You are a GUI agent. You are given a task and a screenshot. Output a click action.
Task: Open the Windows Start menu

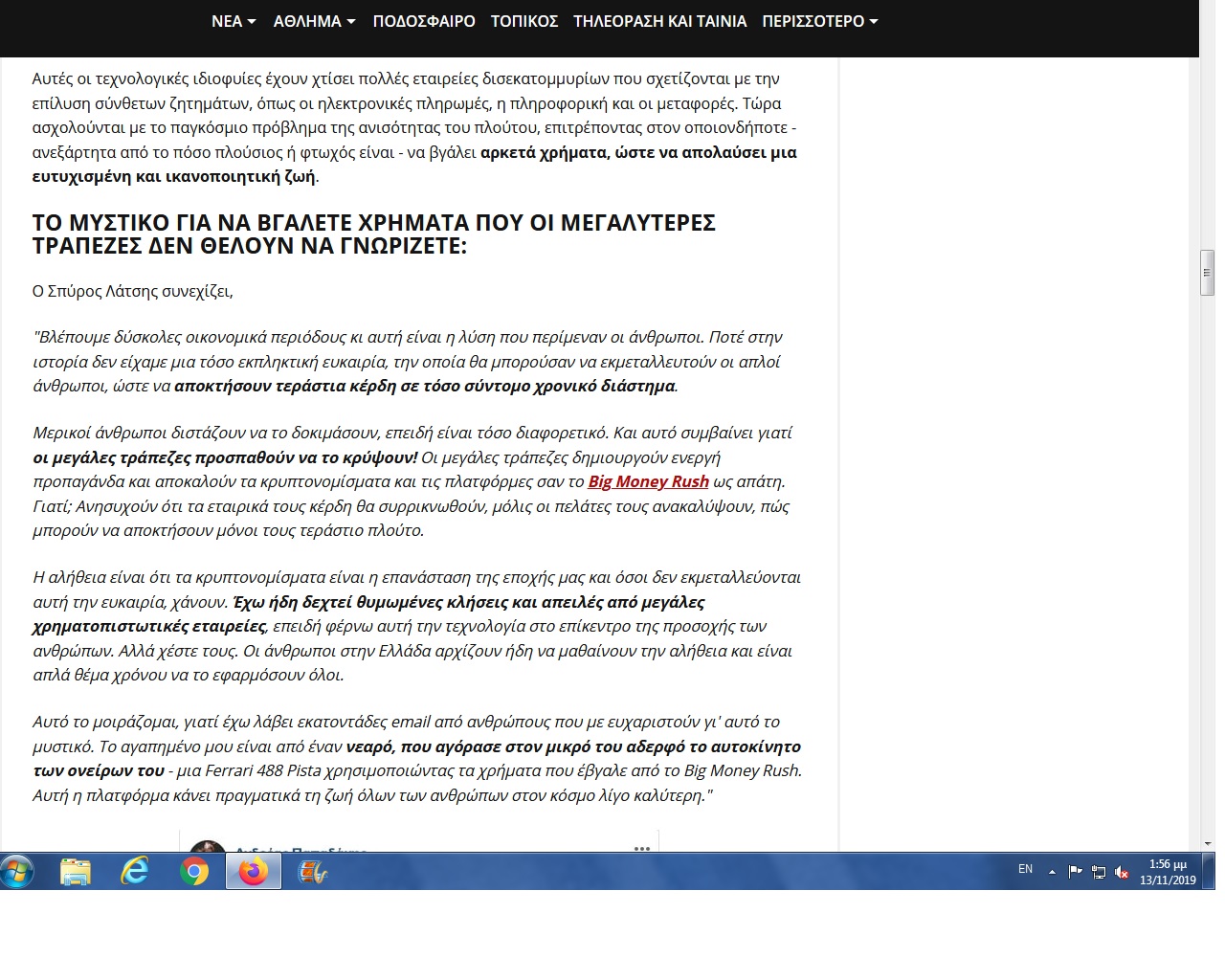[x=17, y=871]
